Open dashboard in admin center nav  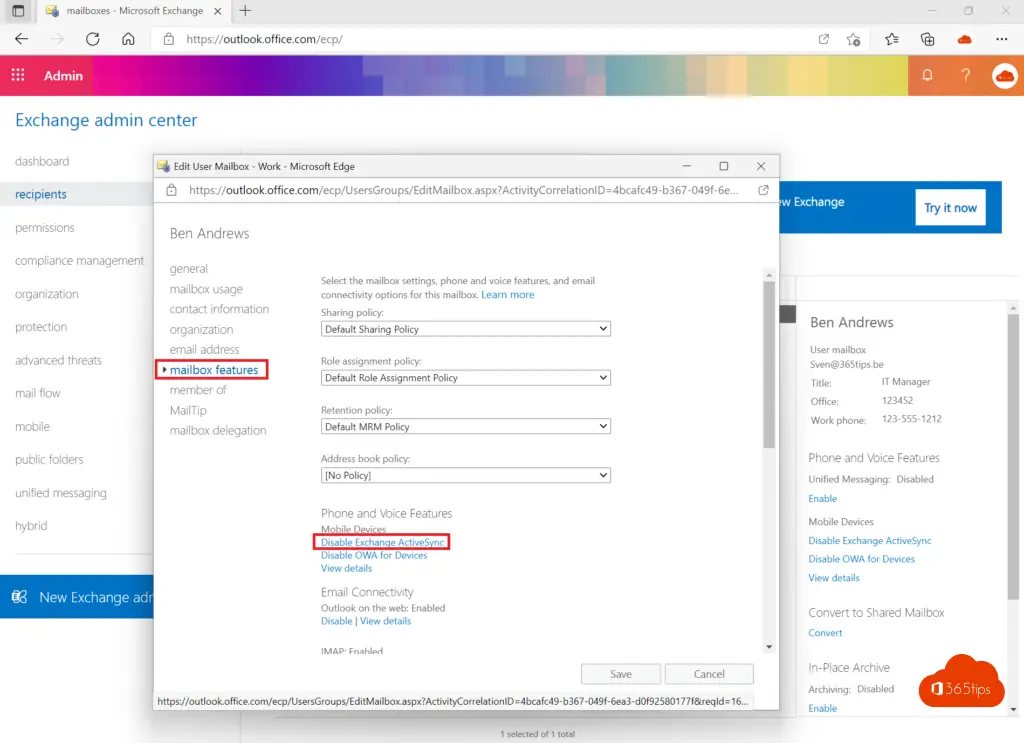pyautogui.click(x=42, y=161)
